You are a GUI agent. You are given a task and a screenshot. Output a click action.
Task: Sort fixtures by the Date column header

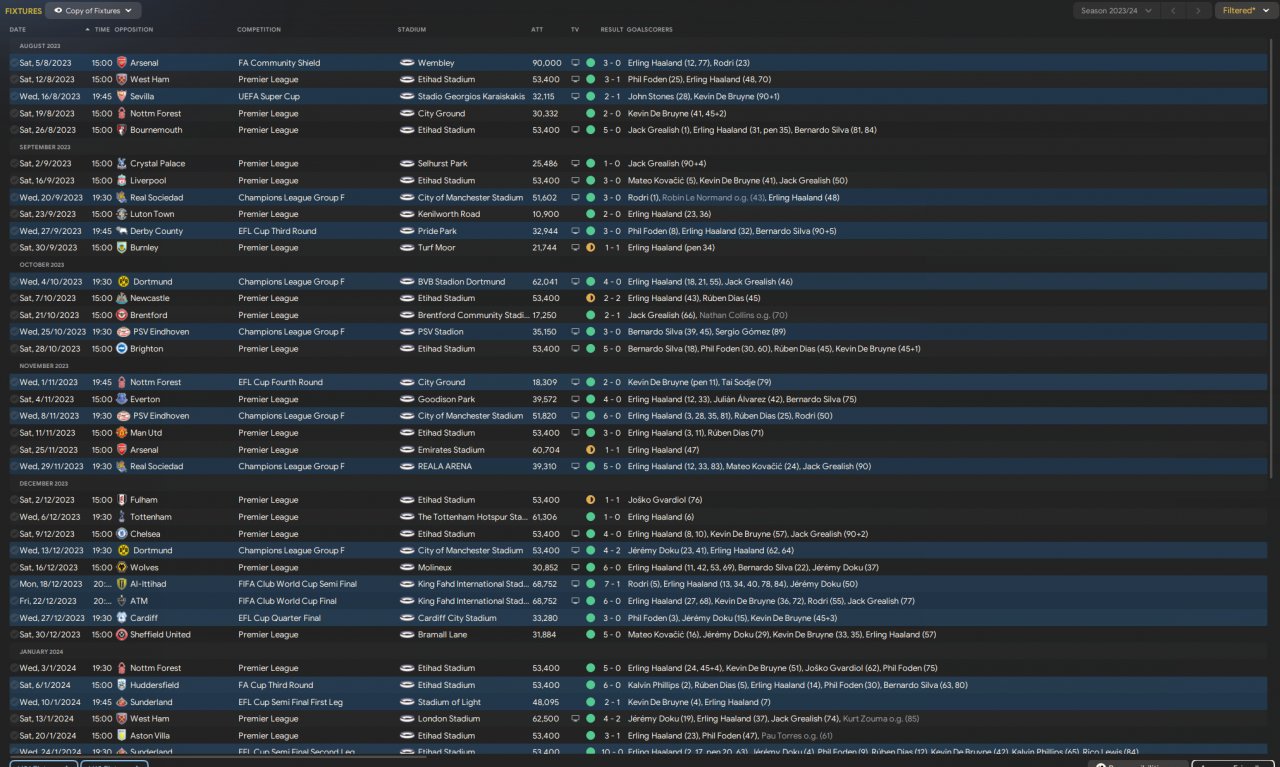coord(18,30)
